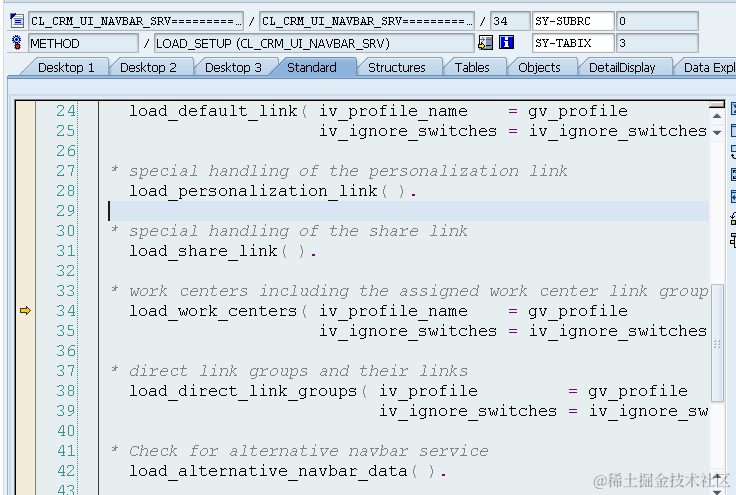The height and width of the screenshot is (495, 736).
Task: Switch to the Desktop 1 tab
Action: [66, 68]
